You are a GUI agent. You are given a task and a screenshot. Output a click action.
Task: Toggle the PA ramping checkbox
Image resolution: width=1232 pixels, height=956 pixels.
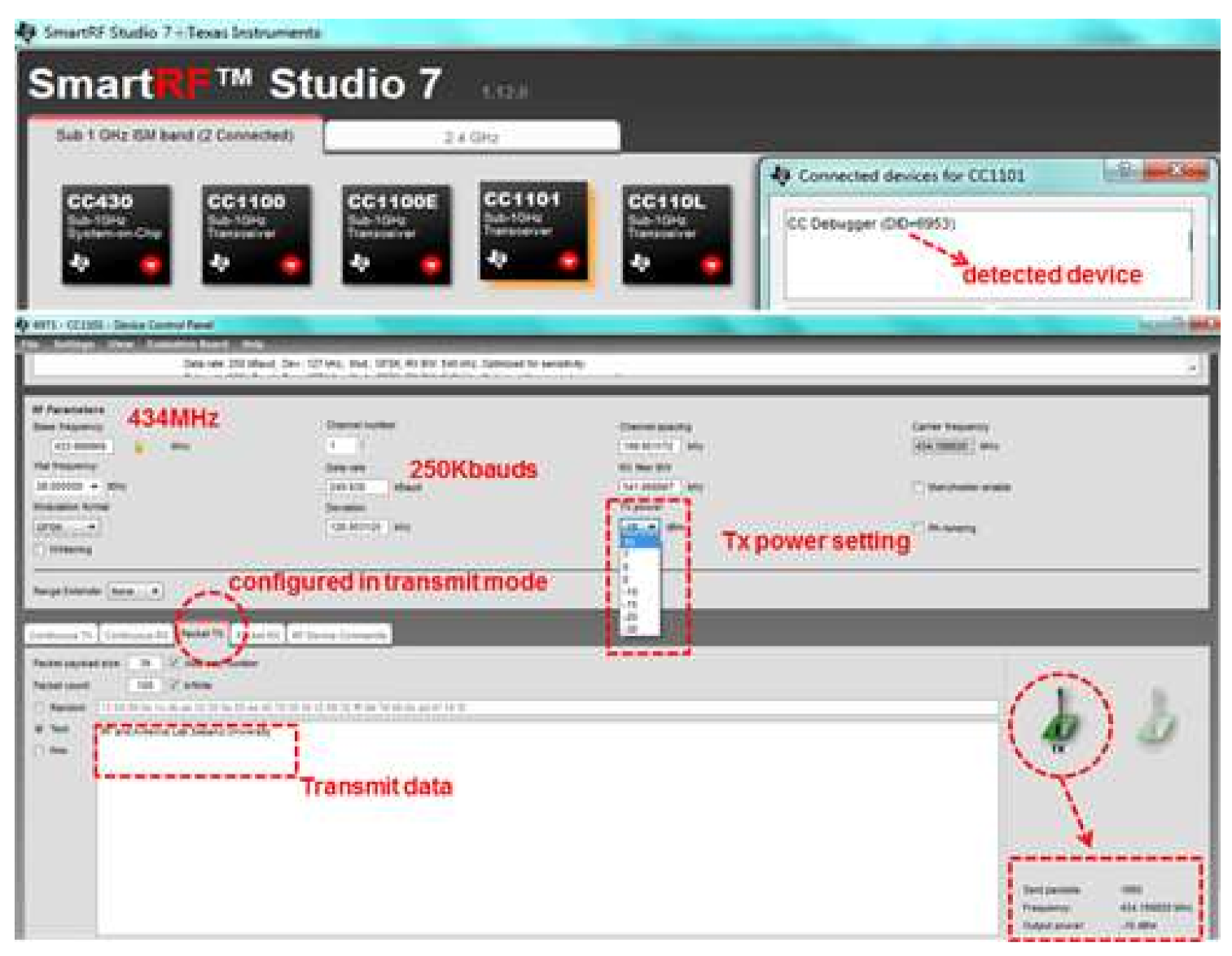[919, 528]
